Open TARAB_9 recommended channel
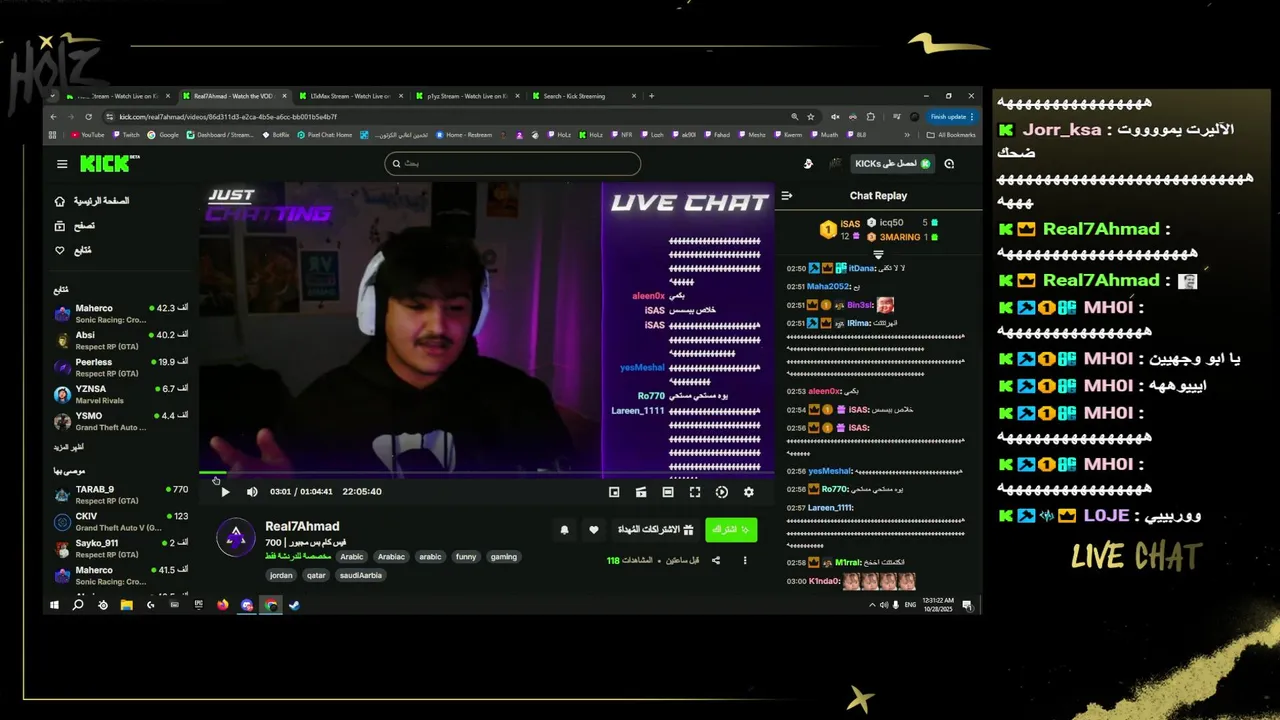The height and width of the screenshot is (720, 1280). coord(120,495)
